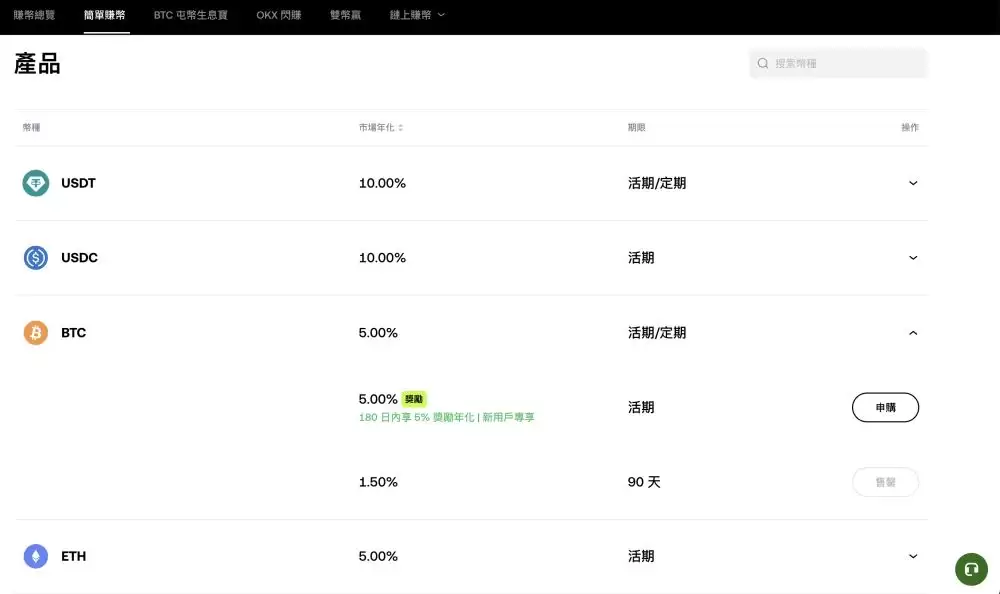
Task: Expand the USDT product row details
Action: 912,183
